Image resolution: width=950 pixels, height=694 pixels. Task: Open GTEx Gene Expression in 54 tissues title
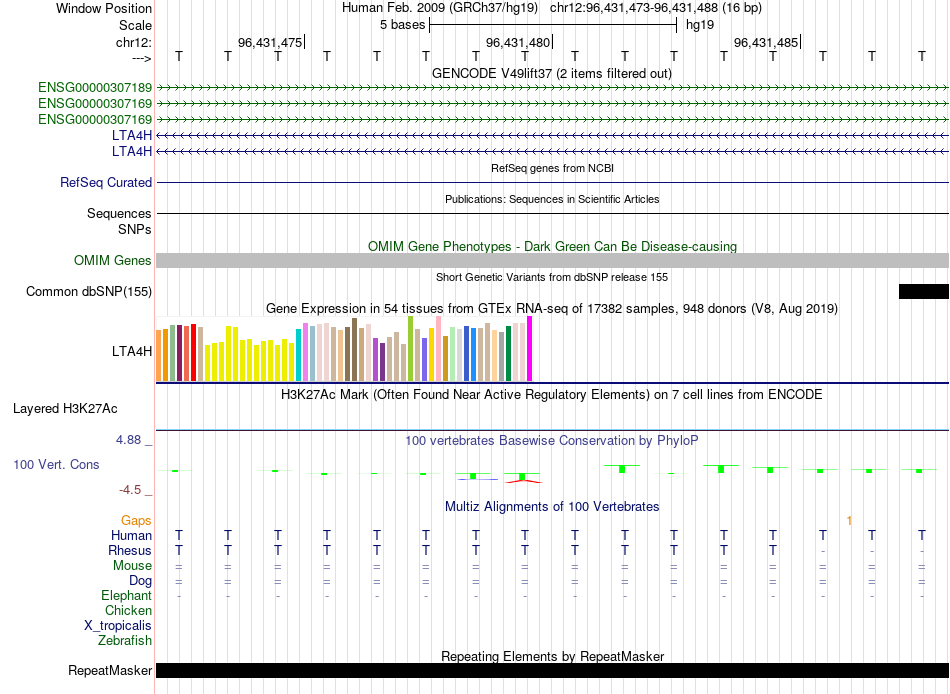click(x=552, y=309)
